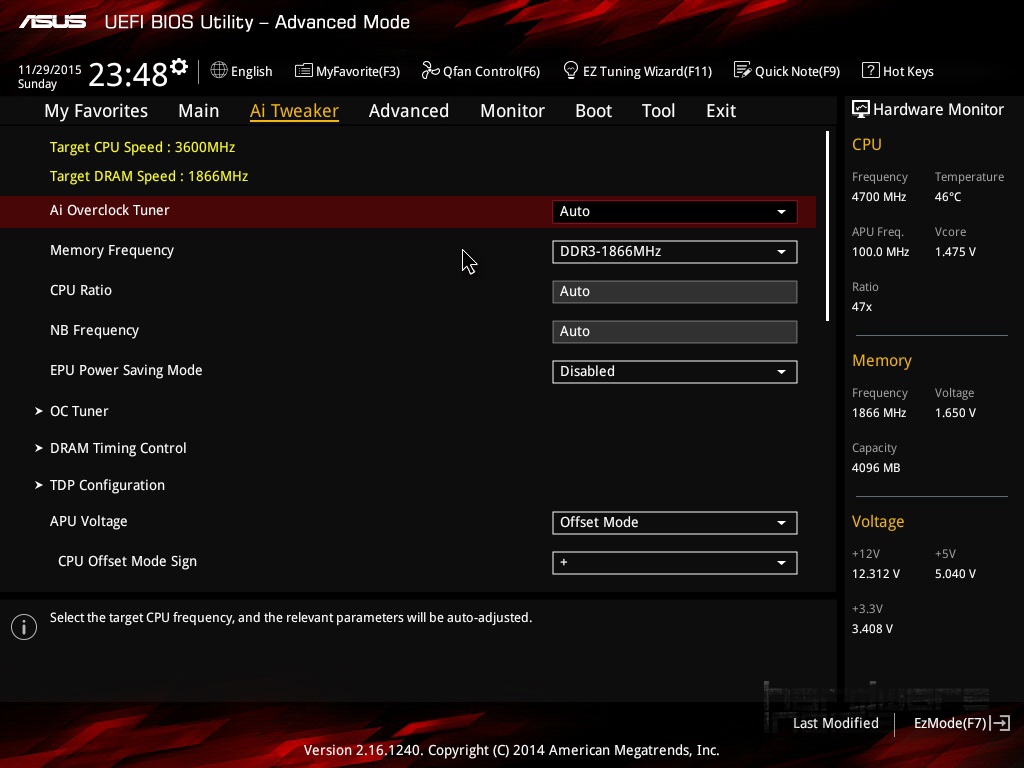Screen dimensions: 1024x768
Task: Click the EzMode exit arrow icon
Action: (x=1000, y=723)
